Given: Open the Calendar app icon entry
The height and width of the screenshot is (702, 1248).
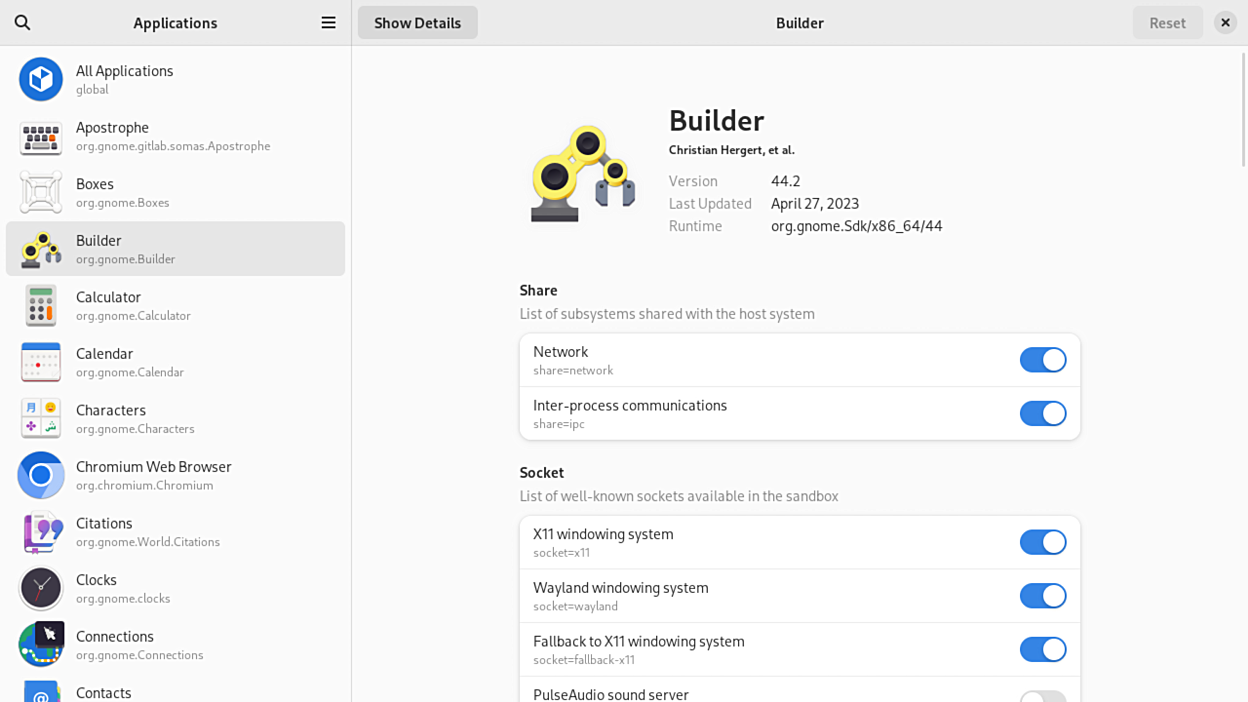Looking at the screenshot, I should click(41, 362).
